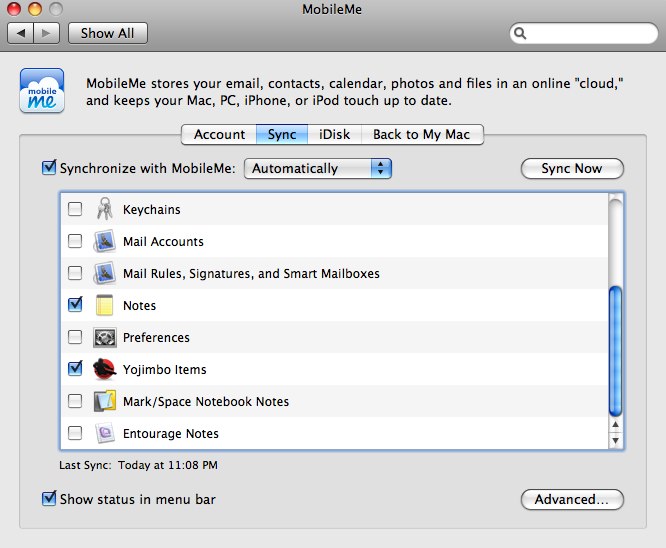Toggle Synchronize with MobileMe checkbox
This screenshot has height=548, width=666.
click(x=49, y=167)
